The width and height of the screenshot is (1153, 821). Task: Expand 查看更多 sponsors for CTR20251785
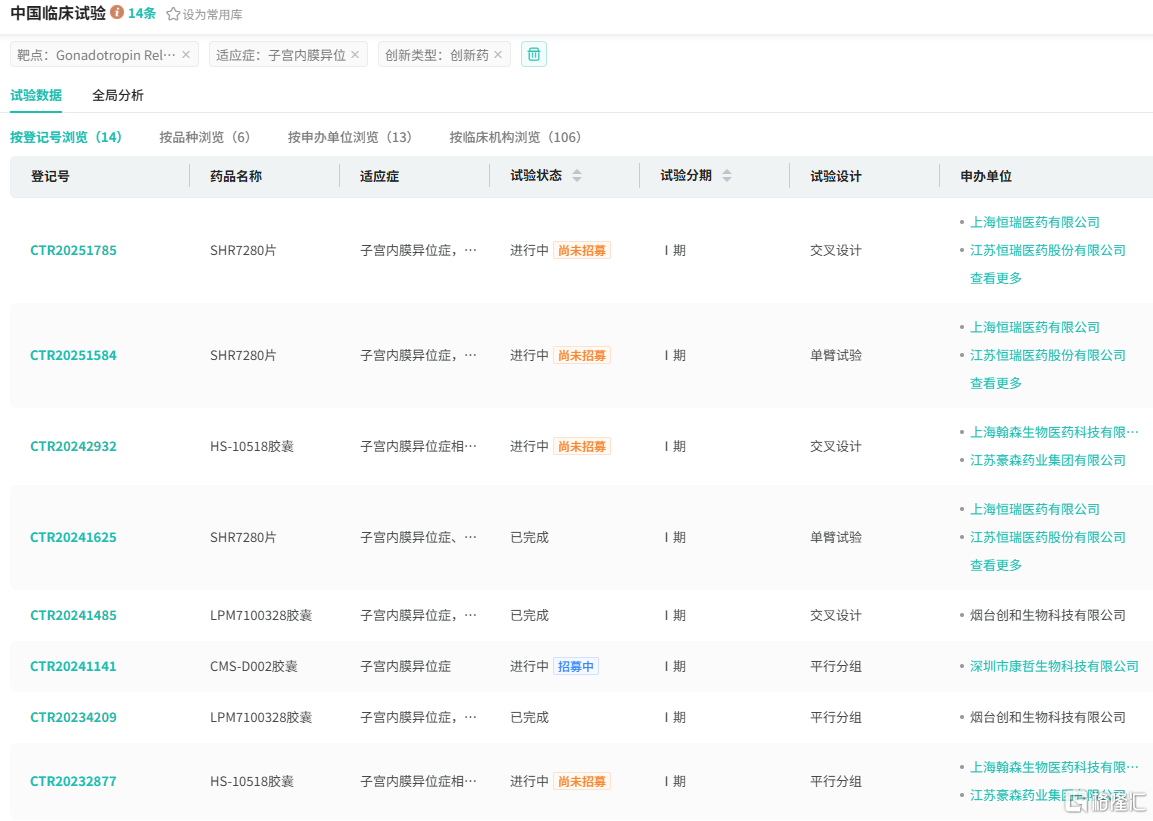tap(996, 279)
